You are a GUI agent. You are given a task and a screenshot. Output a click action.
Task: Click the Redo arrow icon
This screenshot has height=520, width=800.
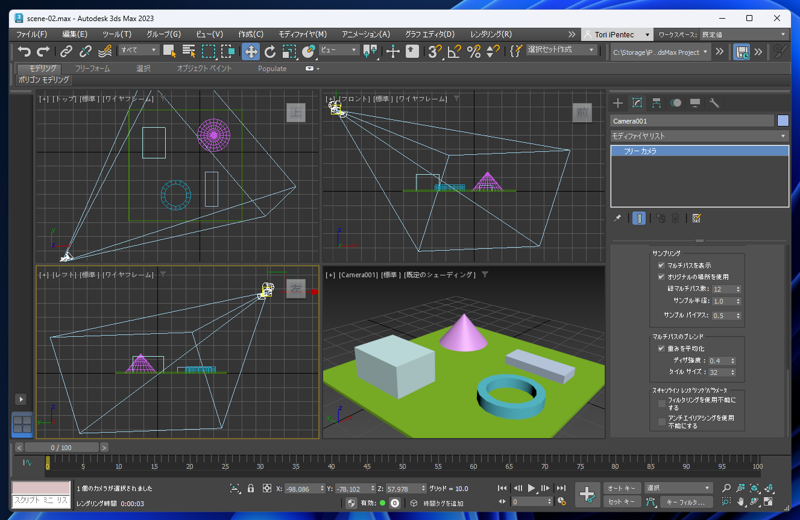43,52
